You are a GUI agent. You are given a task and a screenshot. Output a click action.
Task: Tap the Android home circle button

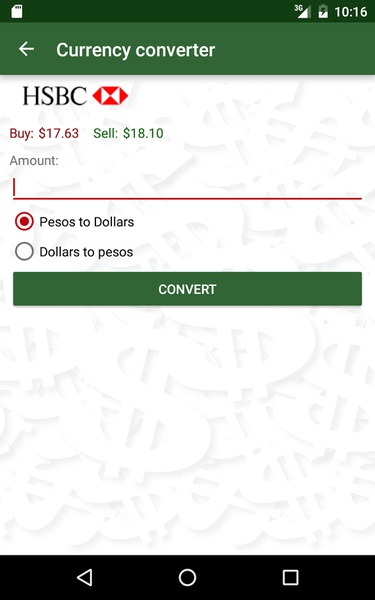188,577
